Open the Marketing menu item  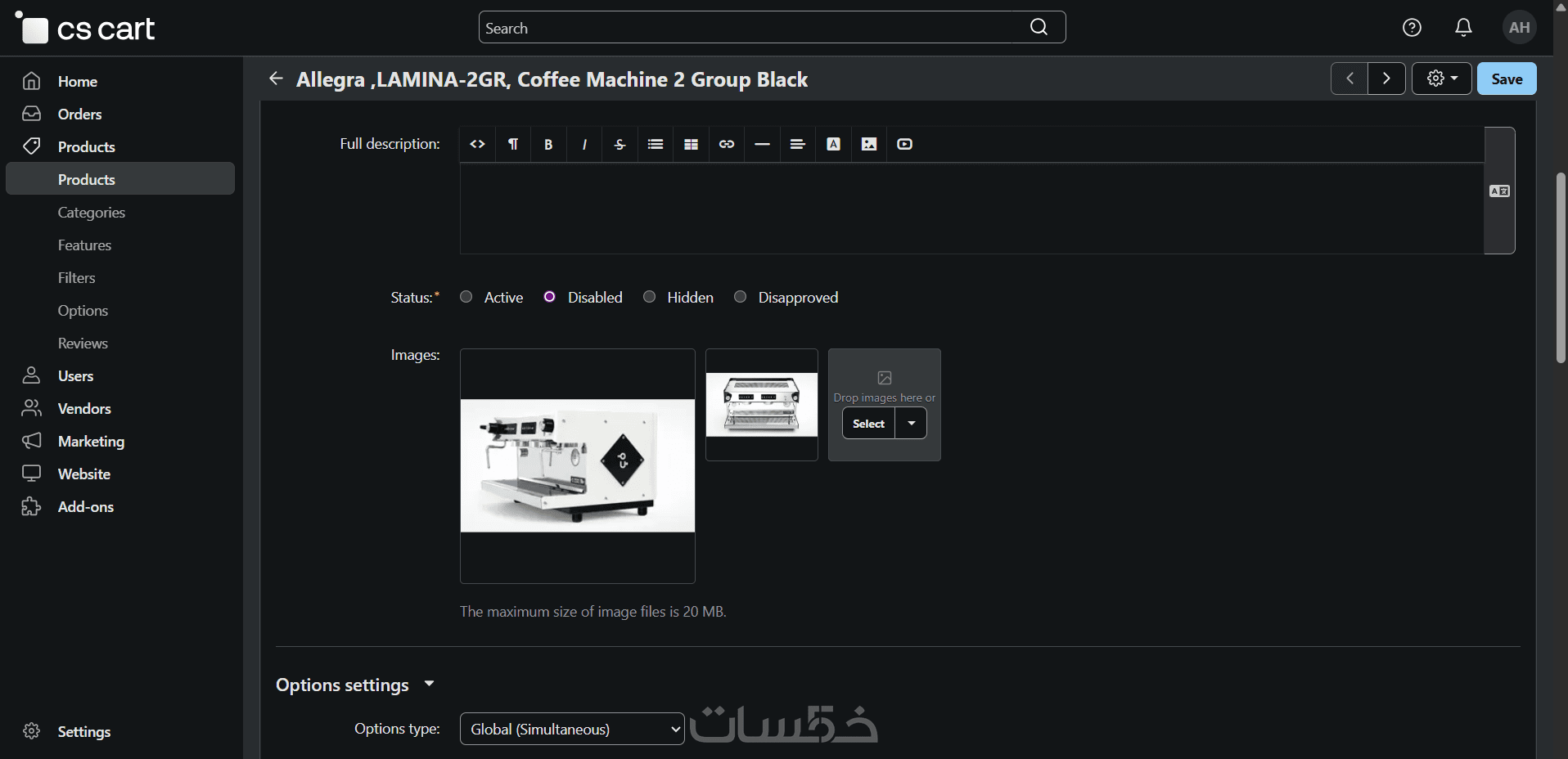coord(92,441)
